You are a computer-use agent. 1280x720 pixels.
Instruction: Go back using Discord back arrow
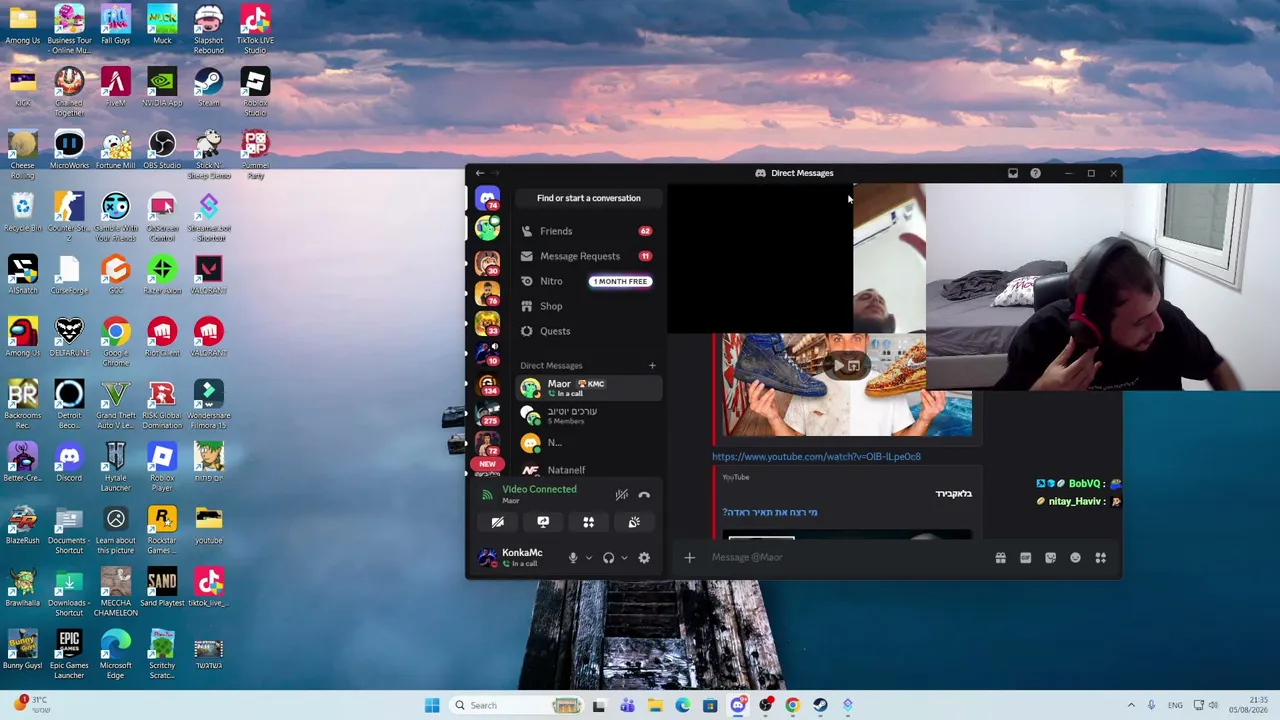480,173
